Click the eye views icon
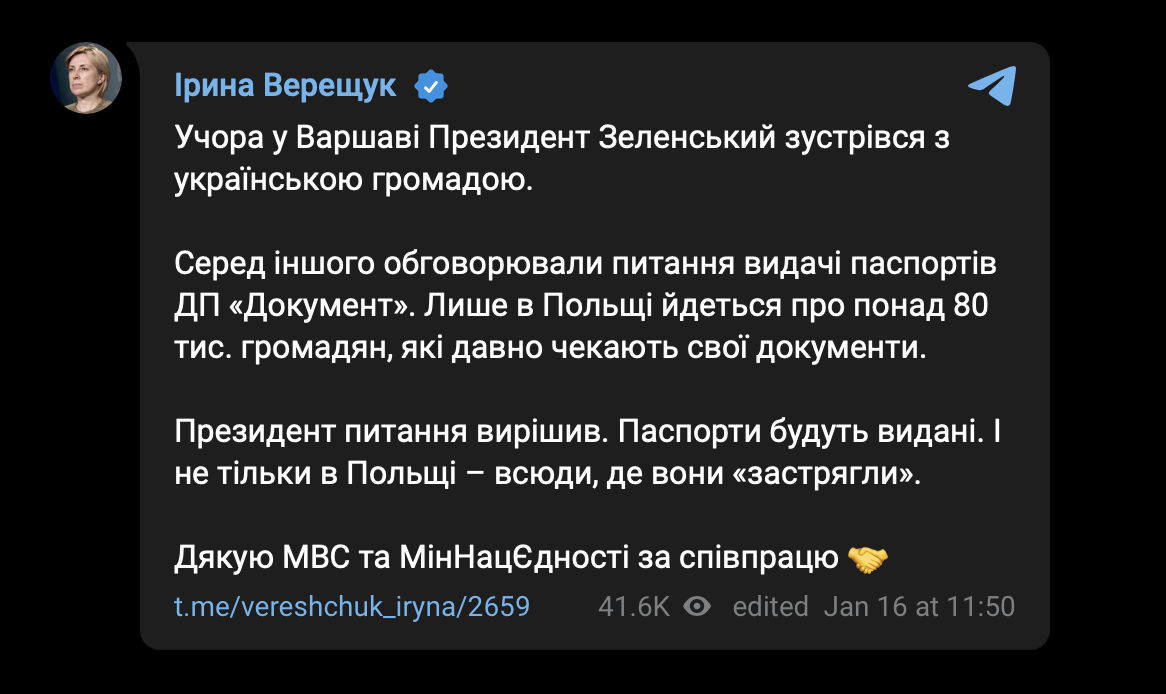The image size is (1166, 694). click(x=697, y=606)
